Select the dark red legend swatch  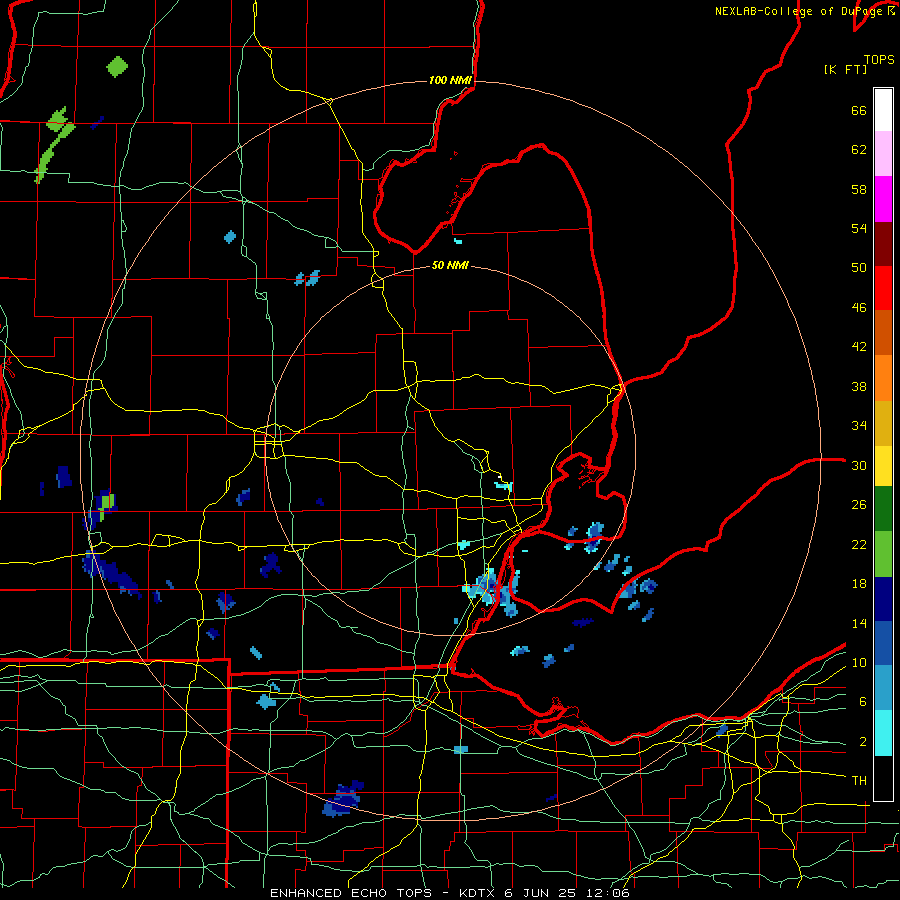coord(883,244)
